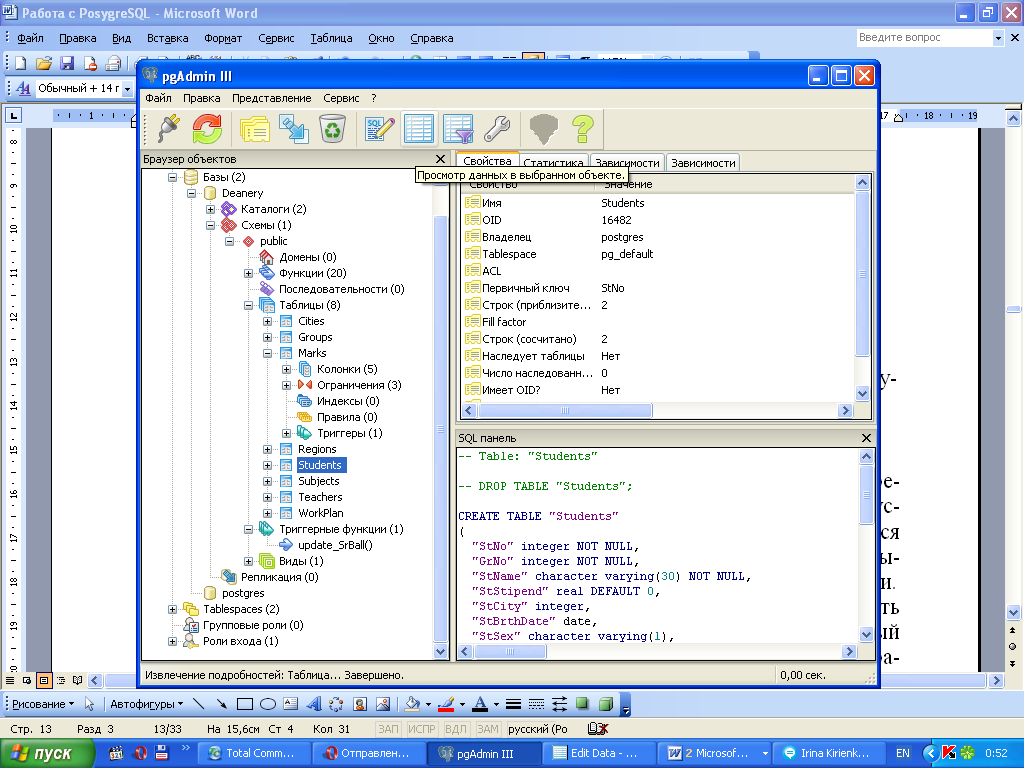Open the SQL query tool
Image resolution: width=1024 pixels, height=768 pixels.
(379, 128)
